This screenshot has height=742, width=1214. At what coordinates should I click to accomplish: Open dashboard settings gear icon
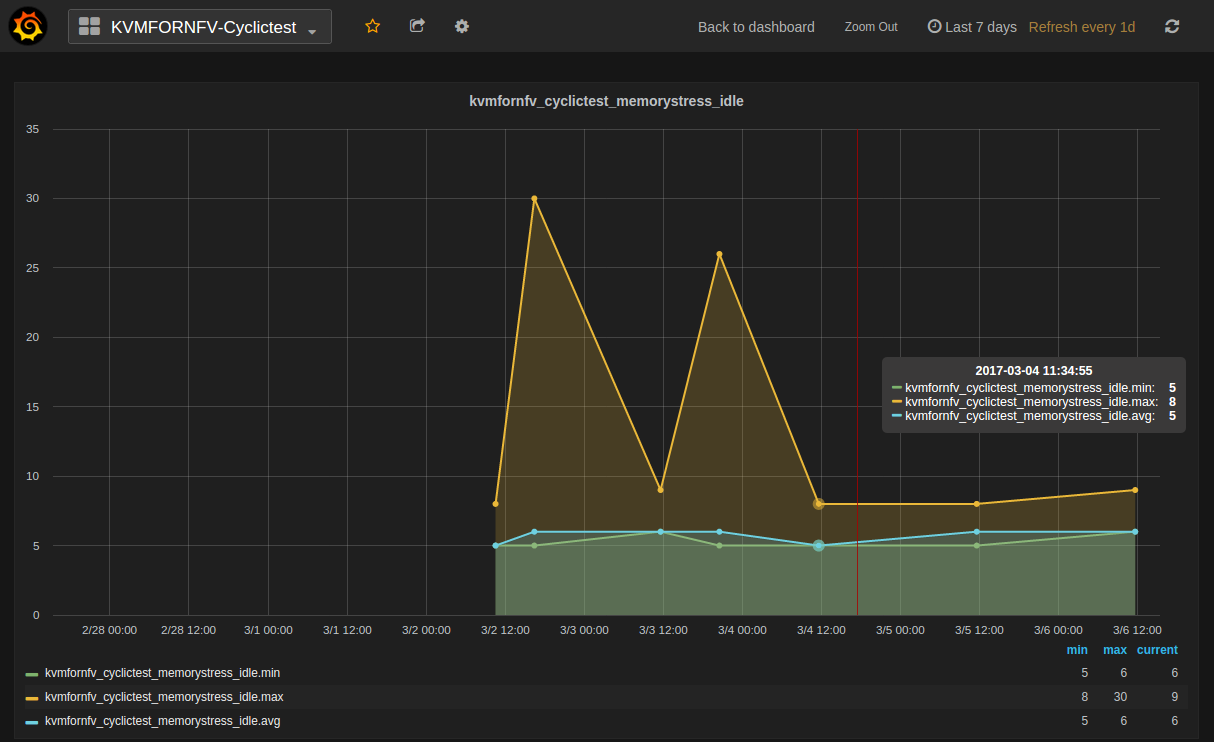pos(462,27)
